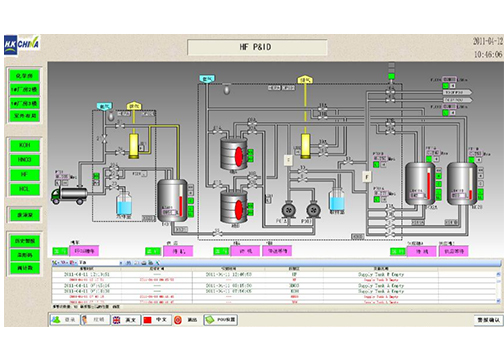504x361 pixels.
Task: Open the KOH chemical page
Action: pos(25,145)
